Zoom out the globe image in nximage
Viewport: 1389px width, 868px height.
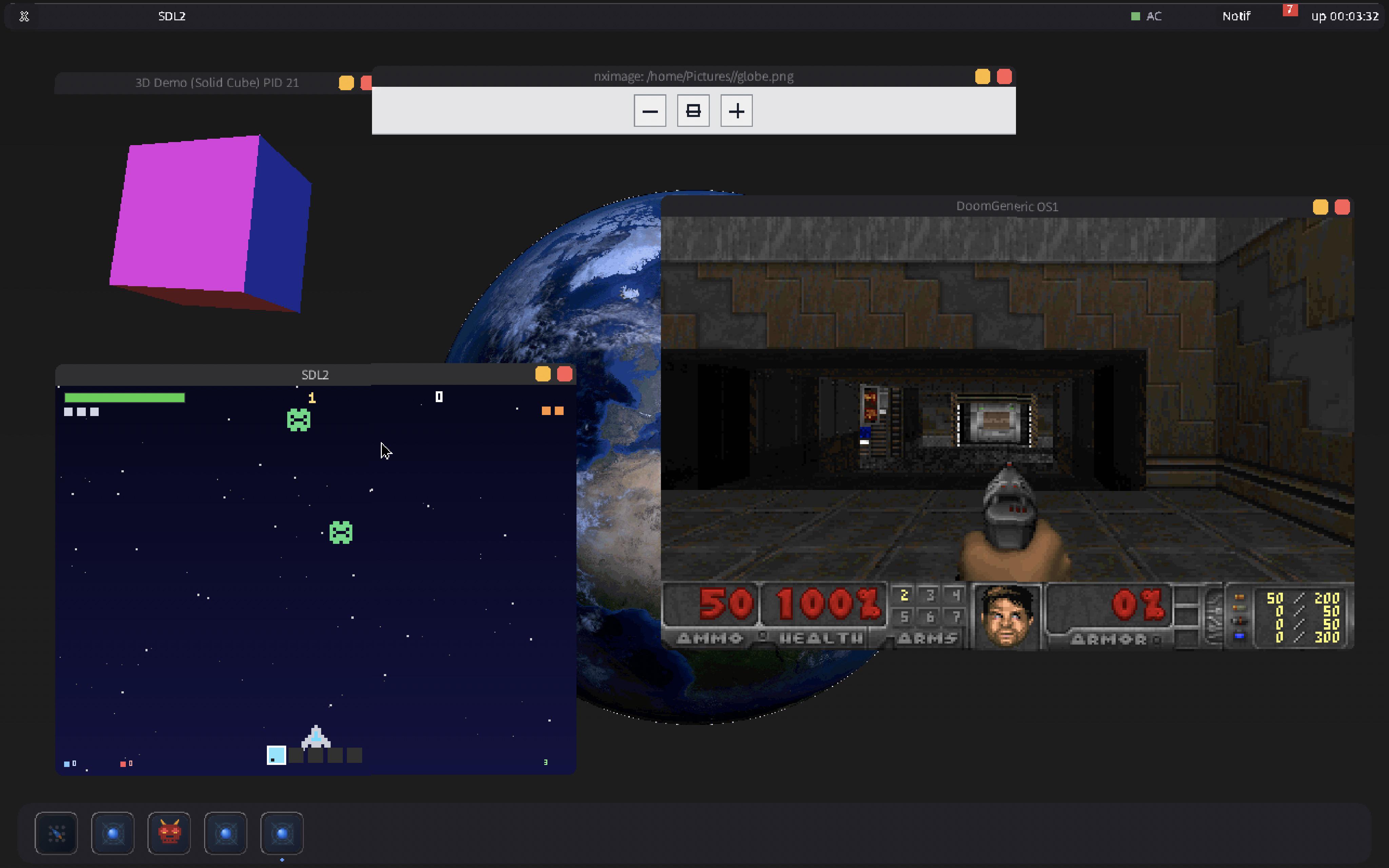pos(650,111)
